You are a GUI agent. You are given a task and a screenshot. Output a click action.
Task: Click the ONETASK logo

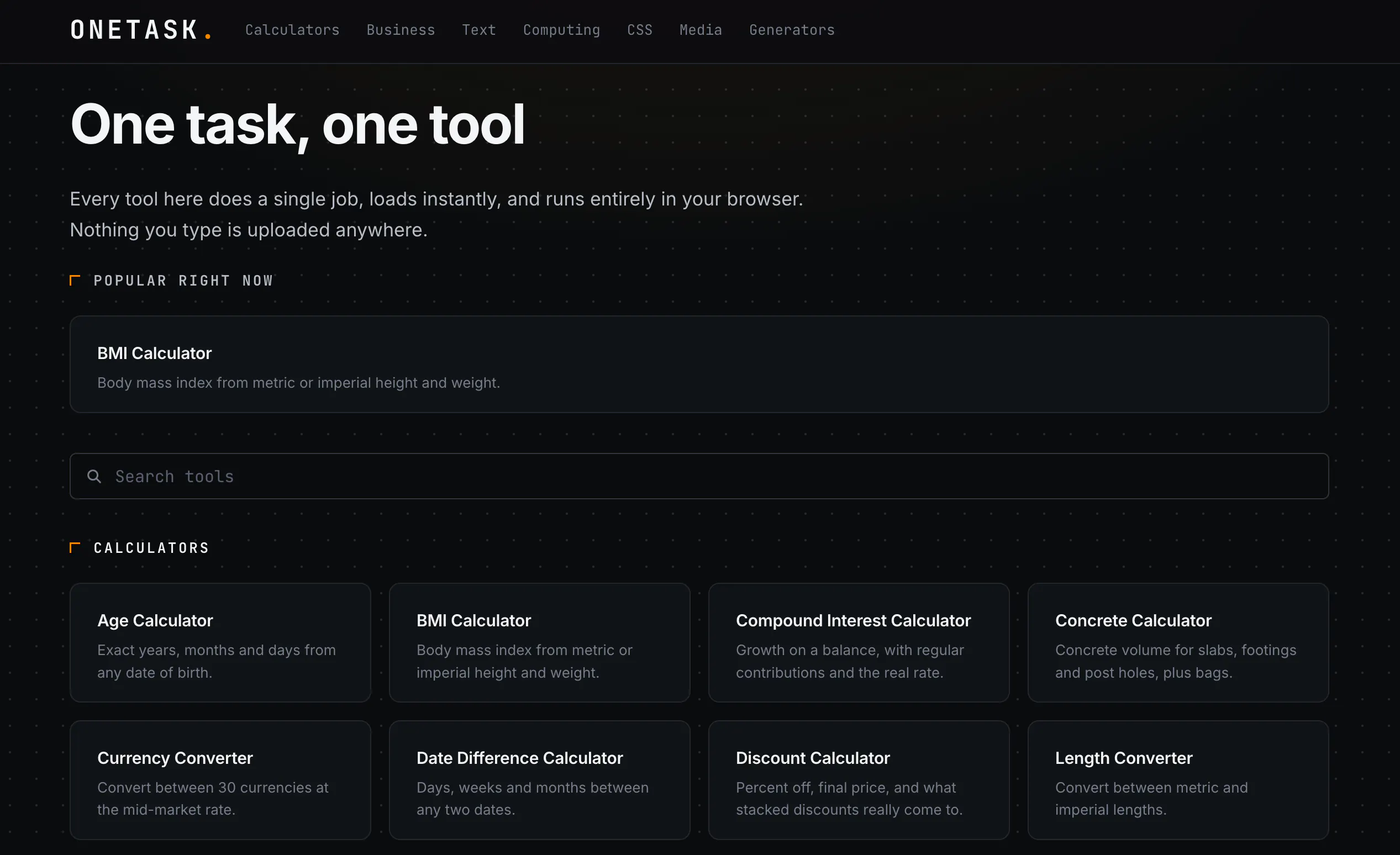pos(141,30)
